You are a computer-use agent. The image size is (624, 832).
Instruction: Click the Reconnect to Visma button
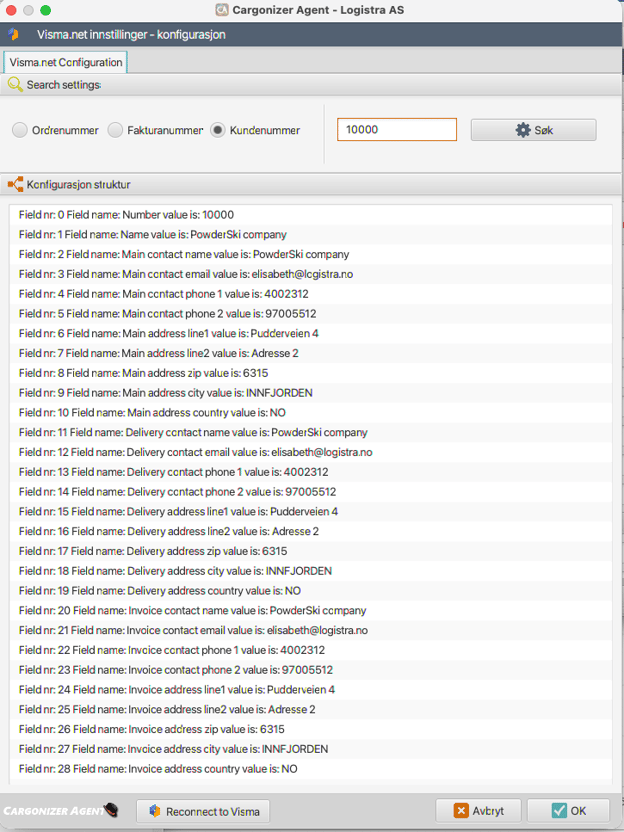[x=203, y=811]
